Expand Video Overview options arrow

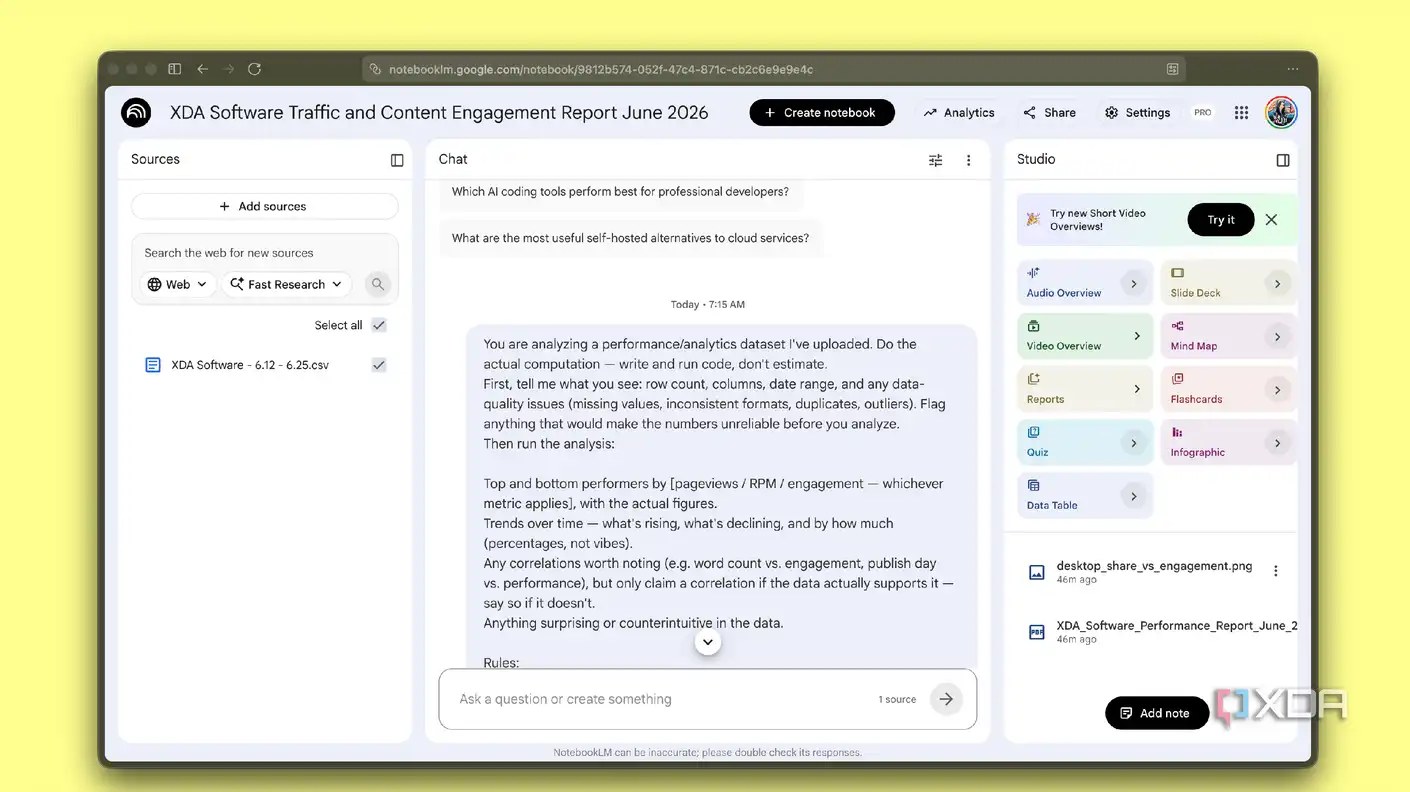(x=1136, y=336)
